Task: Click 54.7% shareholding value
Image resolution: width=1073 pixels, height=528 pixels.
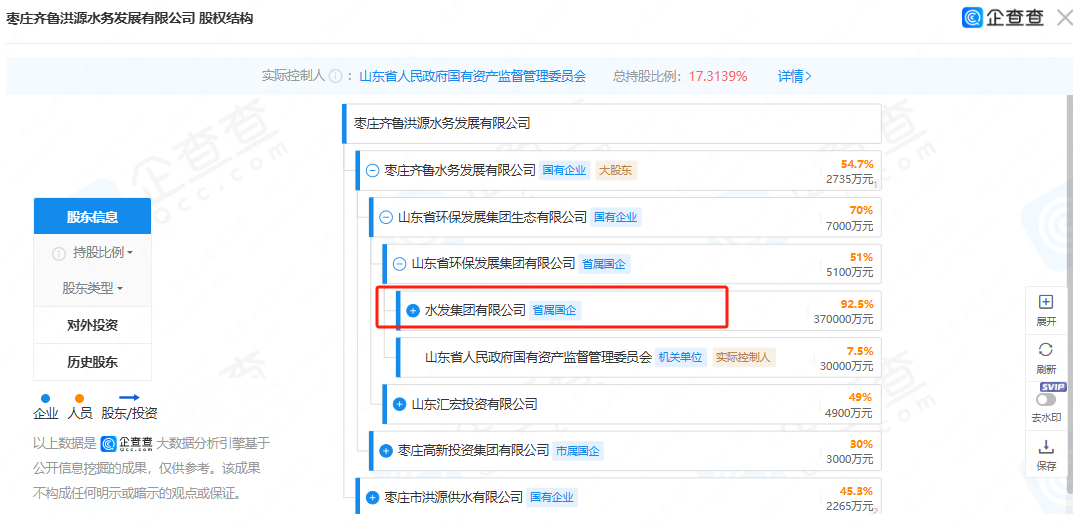Action: (857, 164)
